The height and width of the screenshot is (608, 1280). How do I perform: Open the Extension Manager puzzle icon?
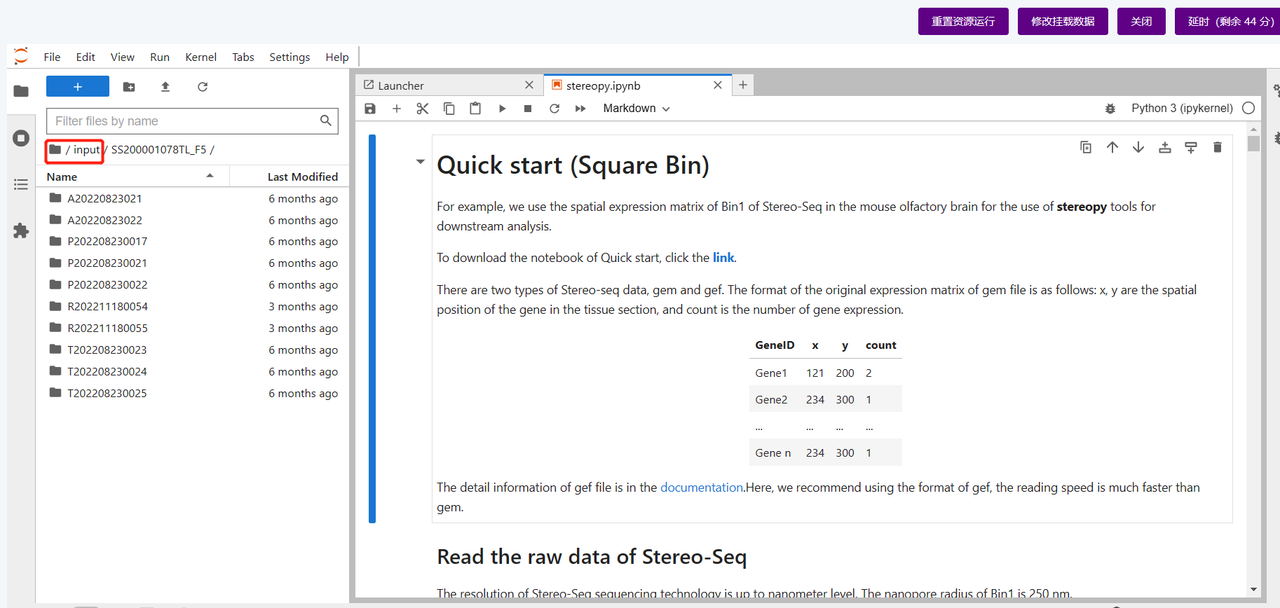21,231
